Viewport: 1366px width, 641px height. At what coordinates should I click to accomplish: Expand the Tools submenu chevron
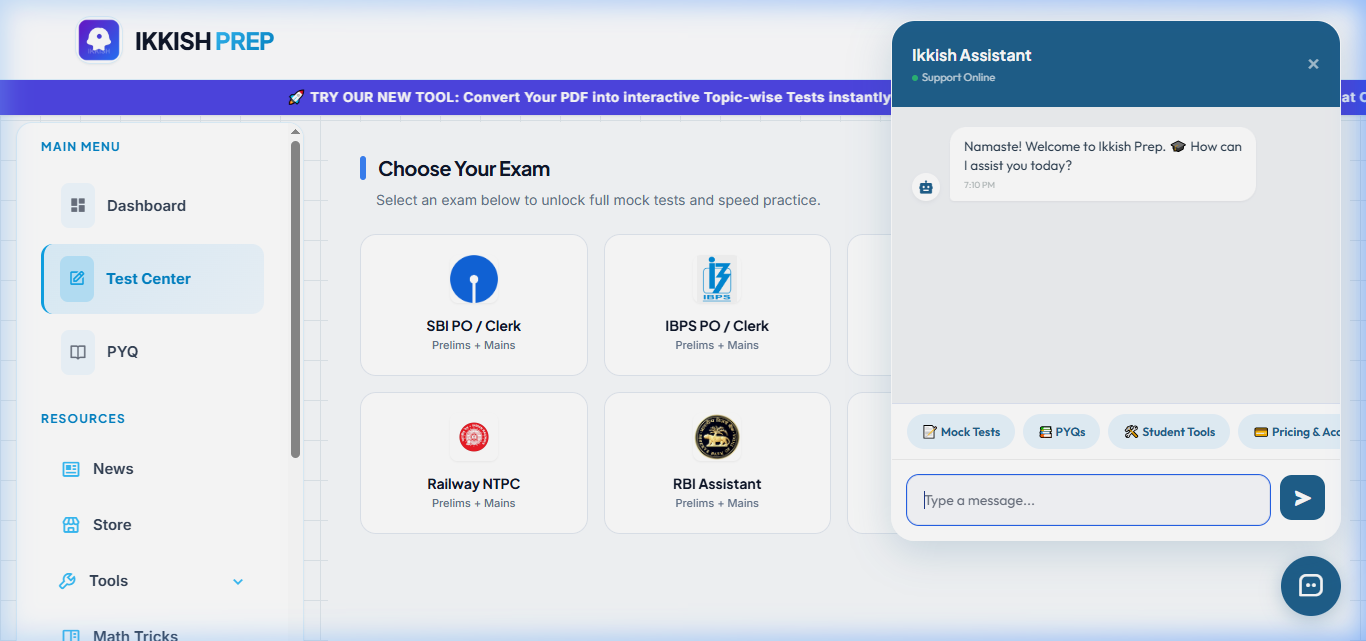coord(238,581)
